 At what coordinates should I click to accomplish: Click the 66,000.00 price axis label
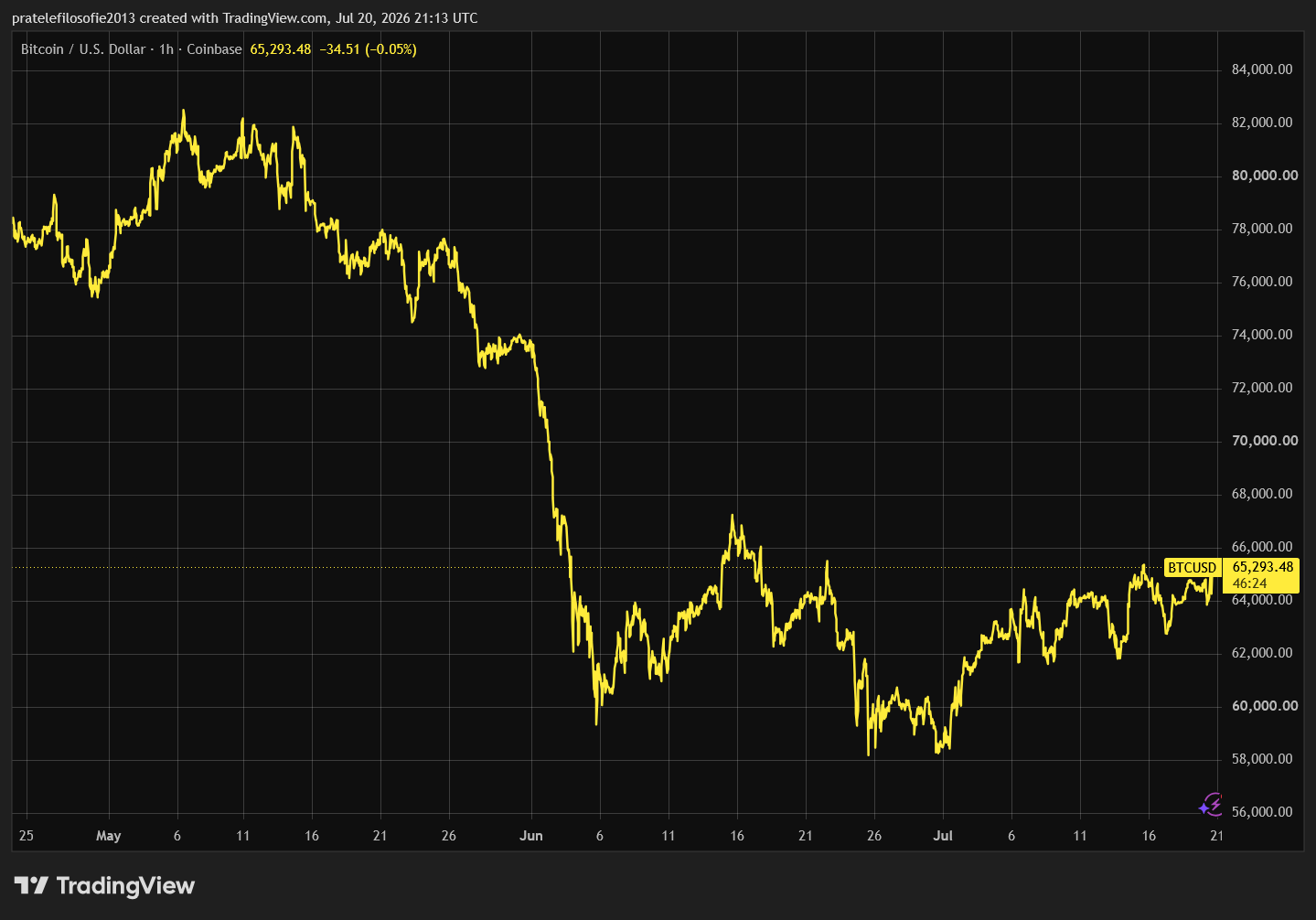pyautogui.click(x=1262, y=547)
